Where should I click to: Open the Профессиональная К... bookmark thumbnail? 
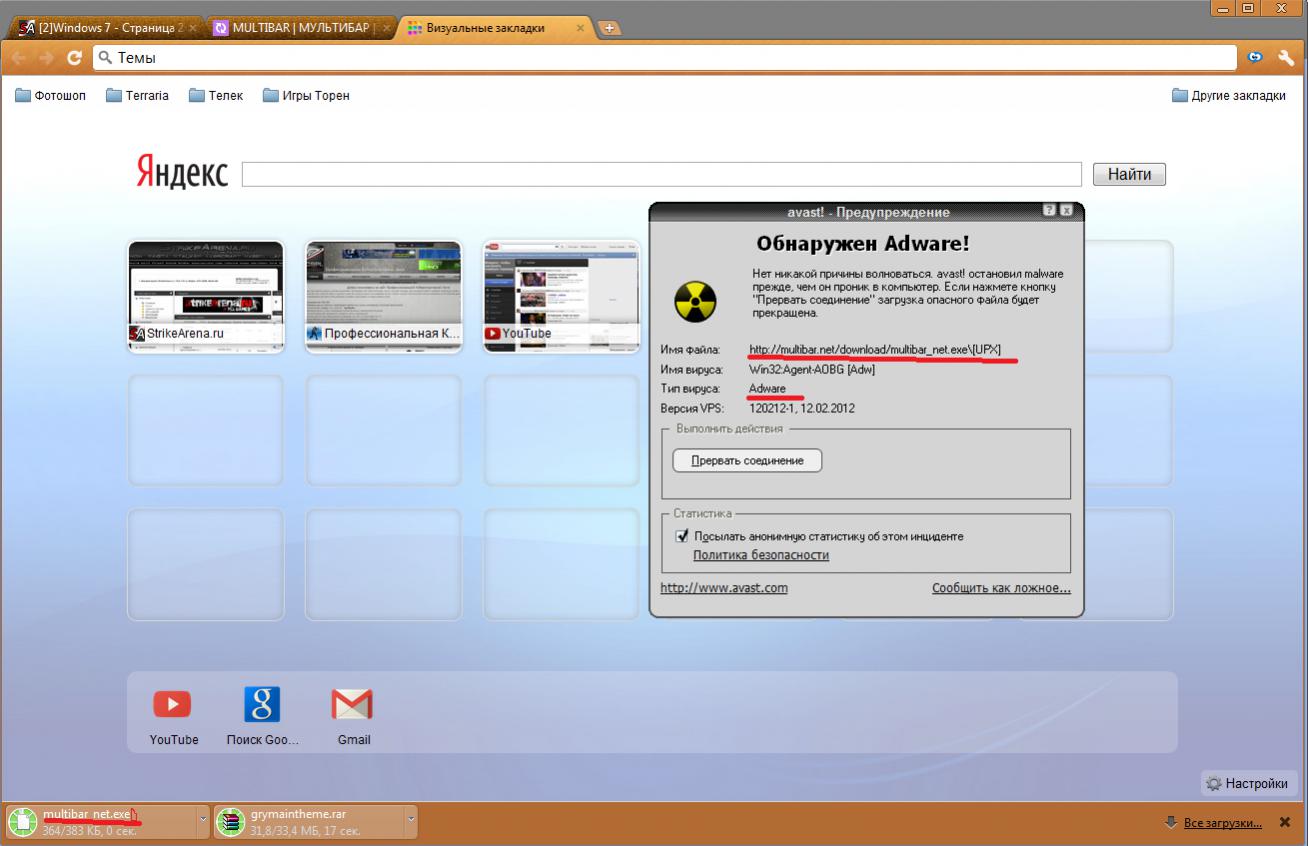pos(384,296)
